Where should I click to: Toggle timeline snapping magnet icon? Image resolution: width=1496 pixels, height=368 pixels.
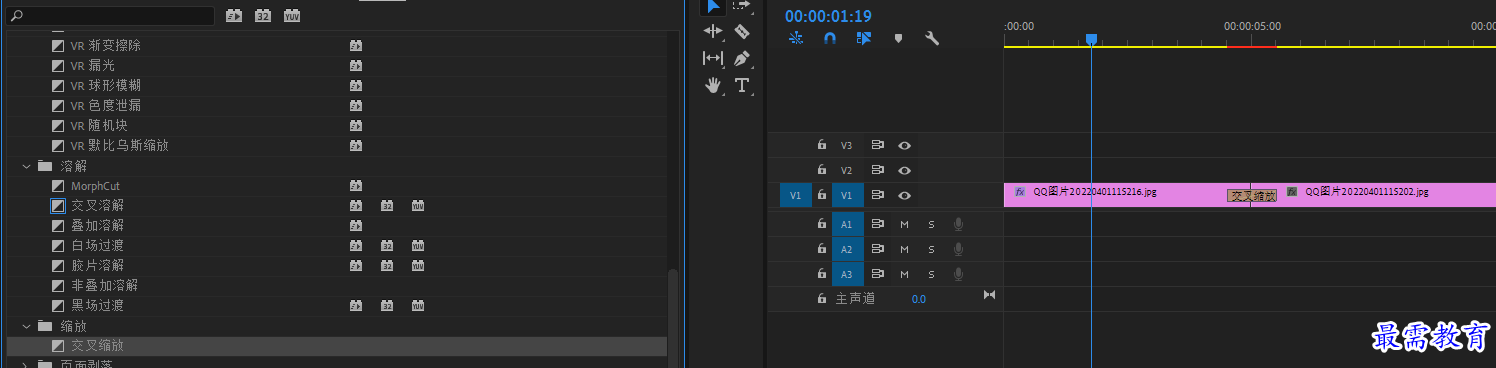click(829, 39)
